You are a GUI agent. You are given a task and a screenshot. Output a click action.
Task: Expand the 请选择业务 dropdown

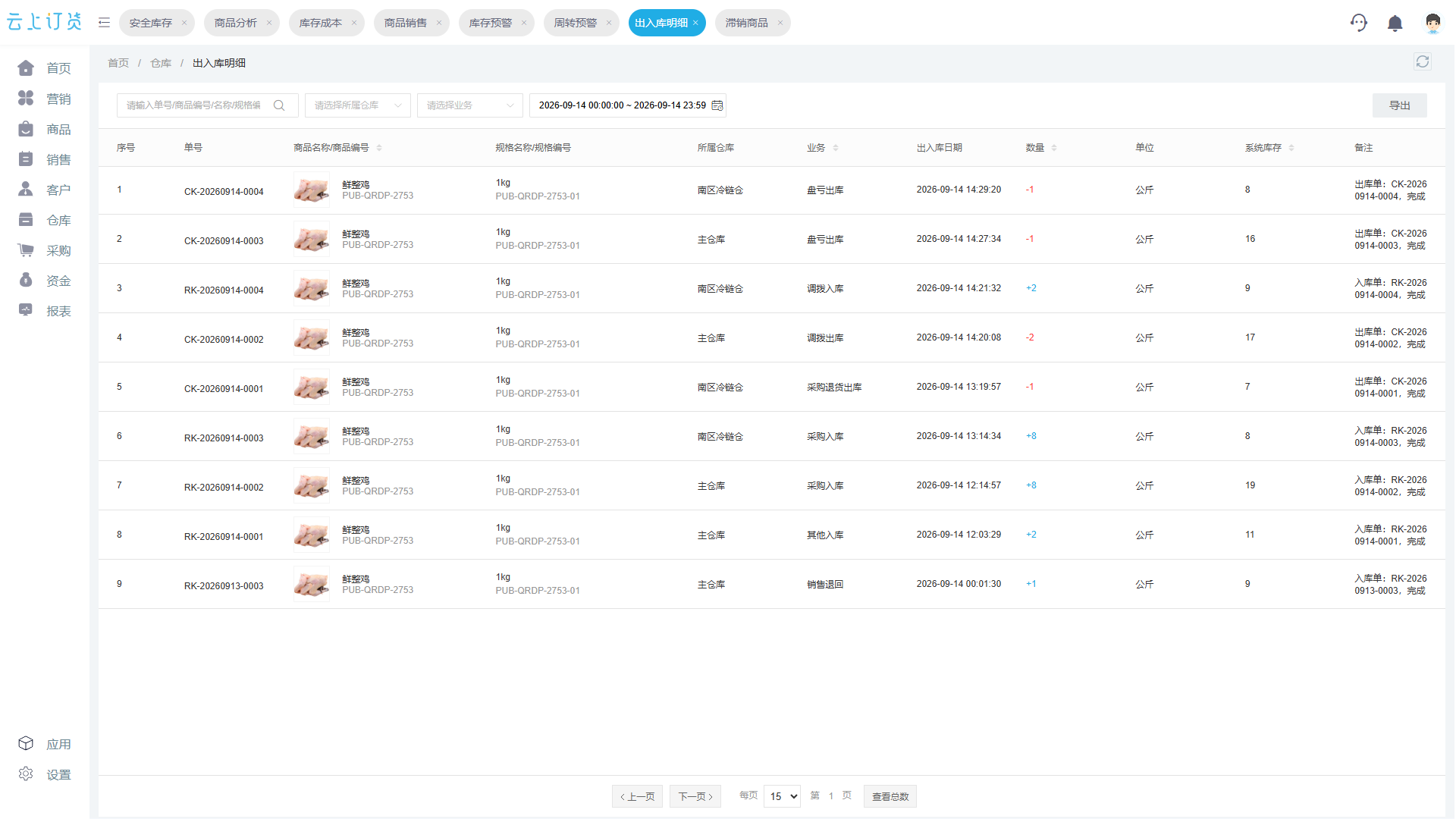pyautogui.click(x=470, y=105)
